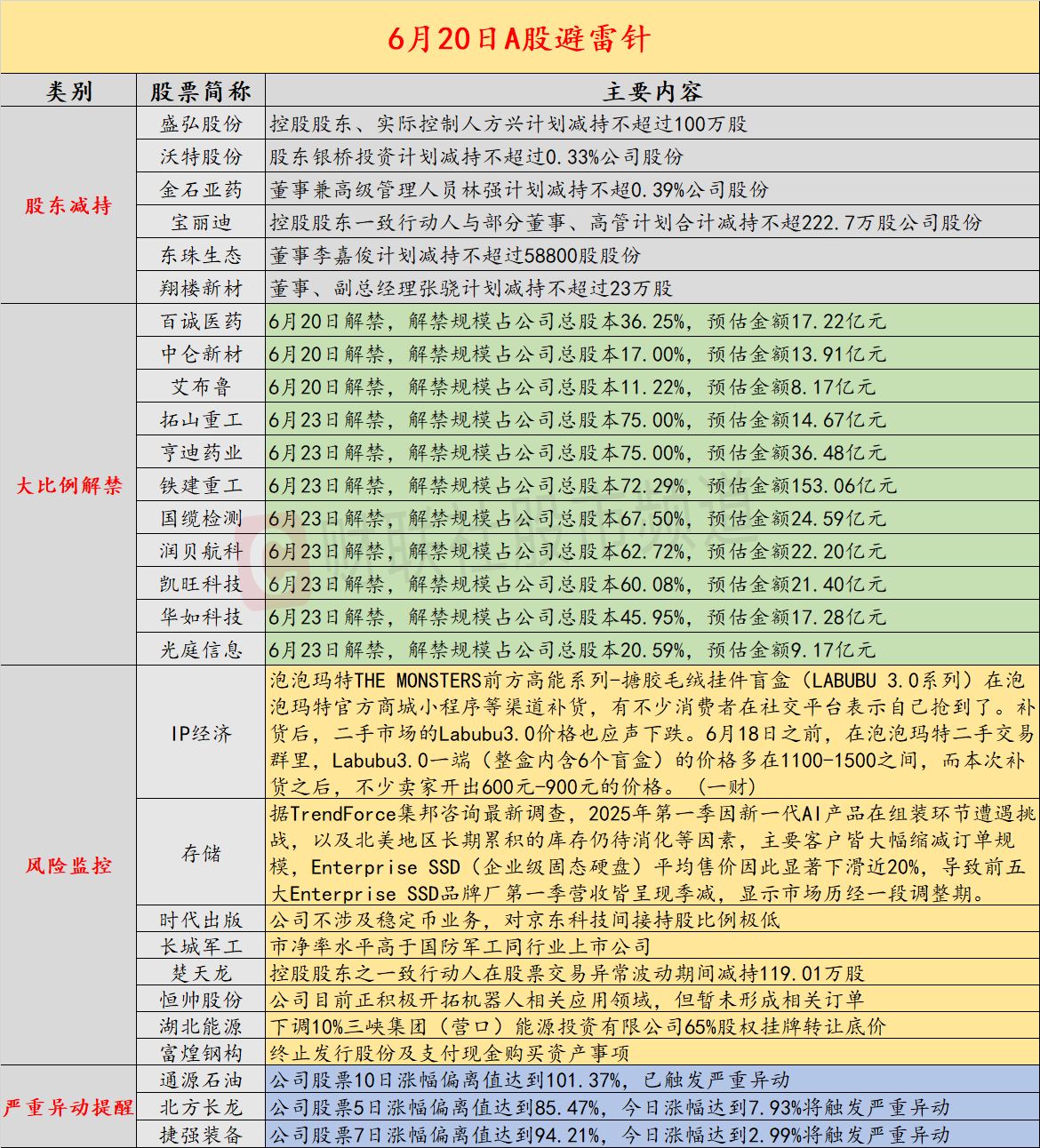
Task: Select 捷强装备 deviation description text
Action: coord(610,1135)
